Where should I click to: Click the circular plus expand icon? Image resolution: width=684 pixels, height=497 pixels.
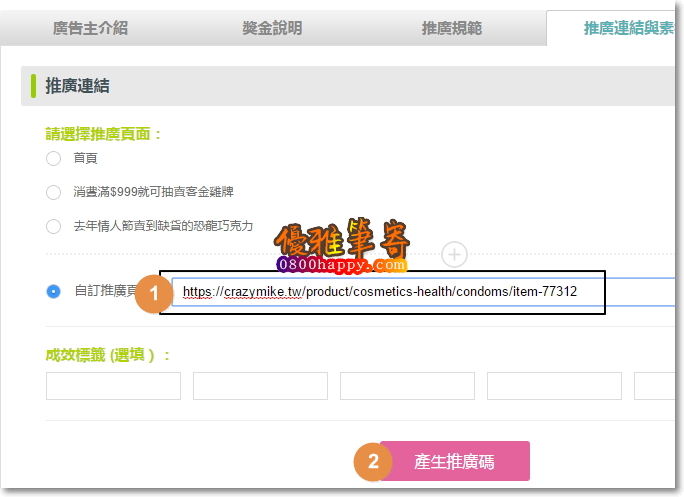(x=454, y=254)
